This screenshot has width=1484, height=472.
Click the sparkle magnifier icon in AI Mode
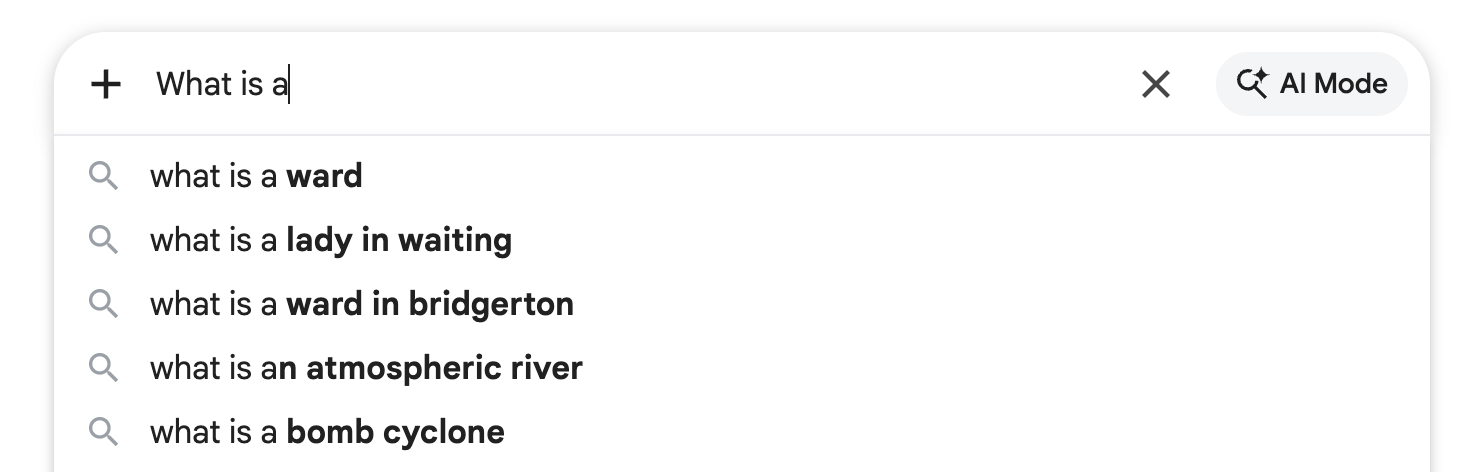[1252, 83]
